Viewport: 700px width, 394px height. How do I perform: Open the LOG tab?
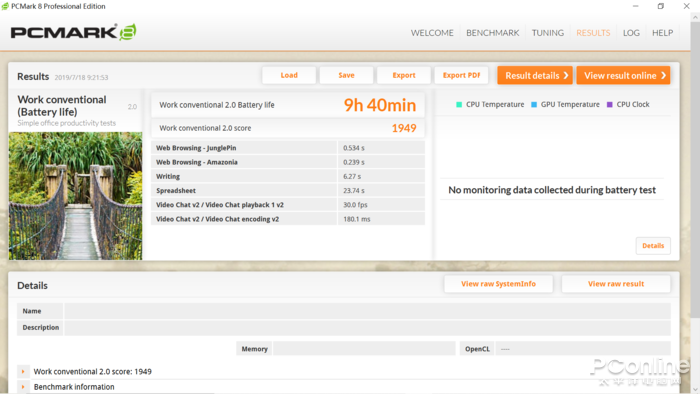point(631,33)
